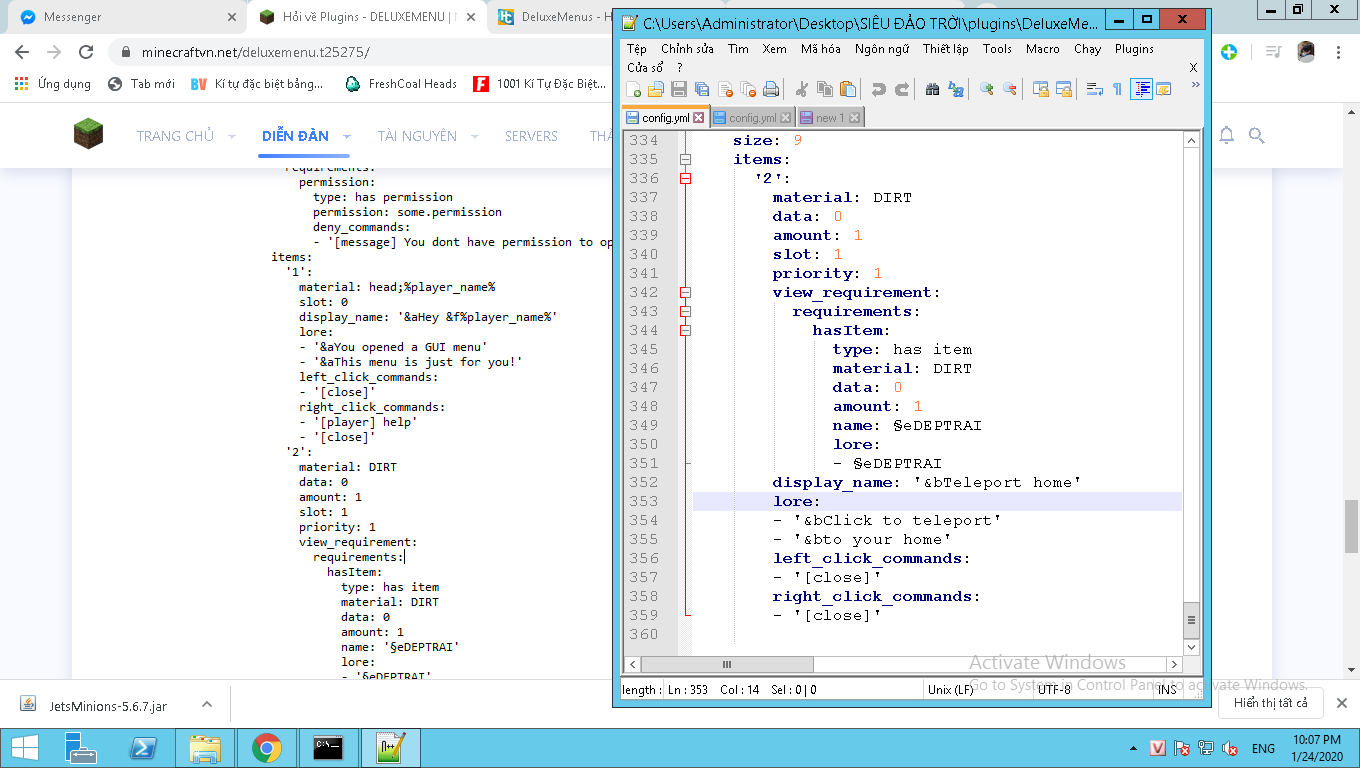This screenshot has width=1360, height=768.
Task: Click the Cut scissors icon
Action: pos(802,90)
